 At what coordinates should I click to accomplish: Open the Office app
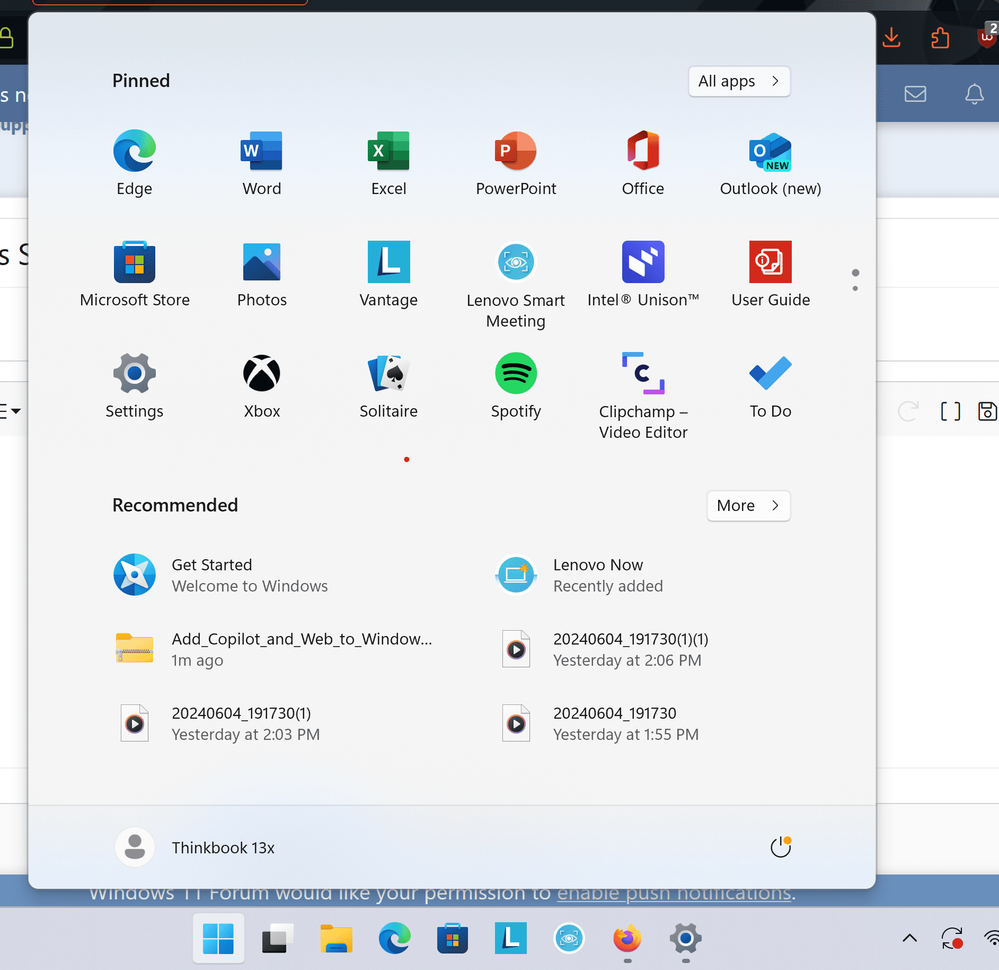[643, 163]
